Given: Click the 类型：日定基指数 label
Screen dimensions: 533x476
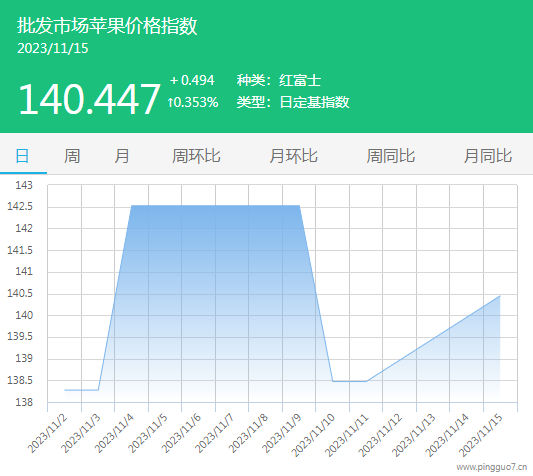Looking at the screenshot, I should [293, 102].
